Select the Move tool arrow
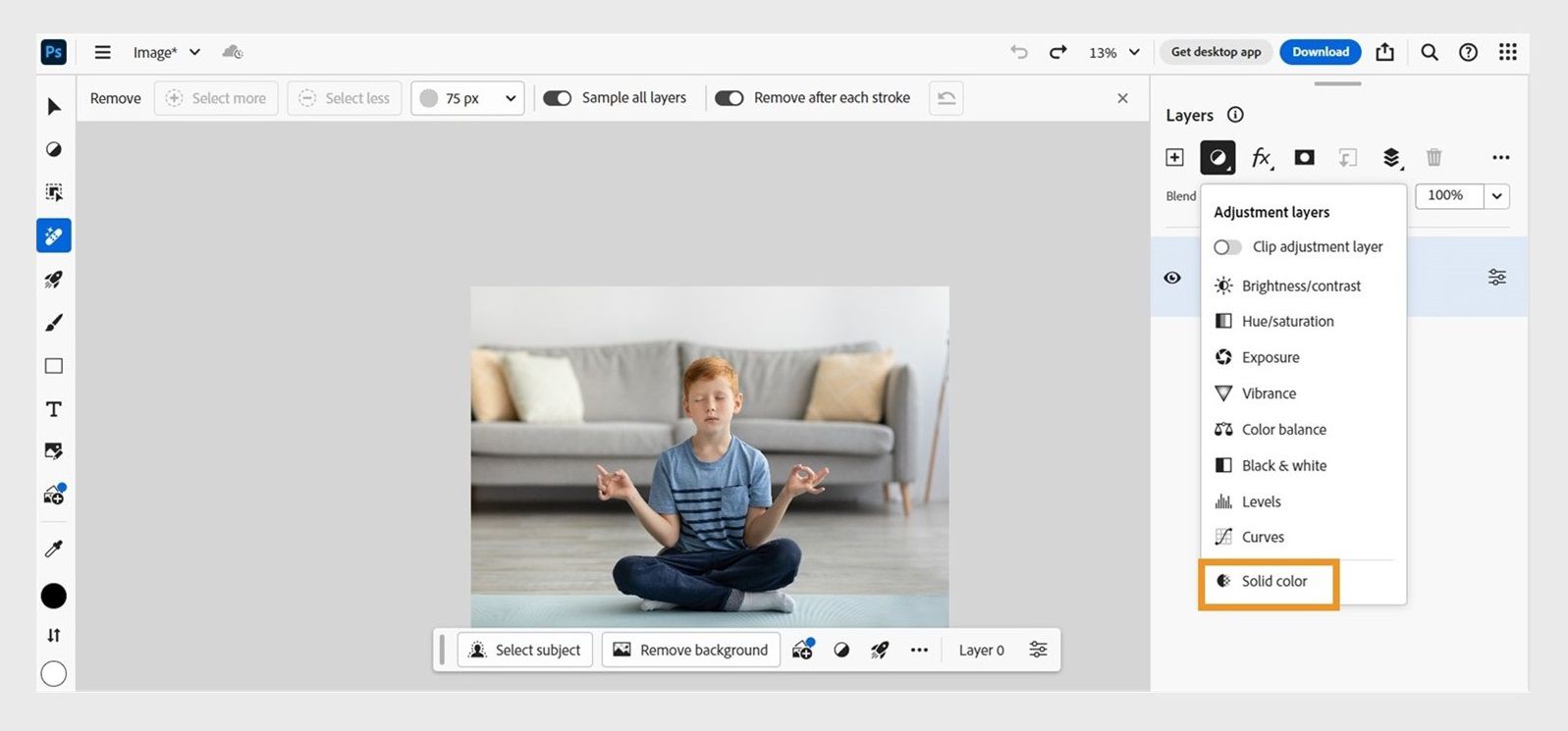1568x731 pixels. point(54,106)
